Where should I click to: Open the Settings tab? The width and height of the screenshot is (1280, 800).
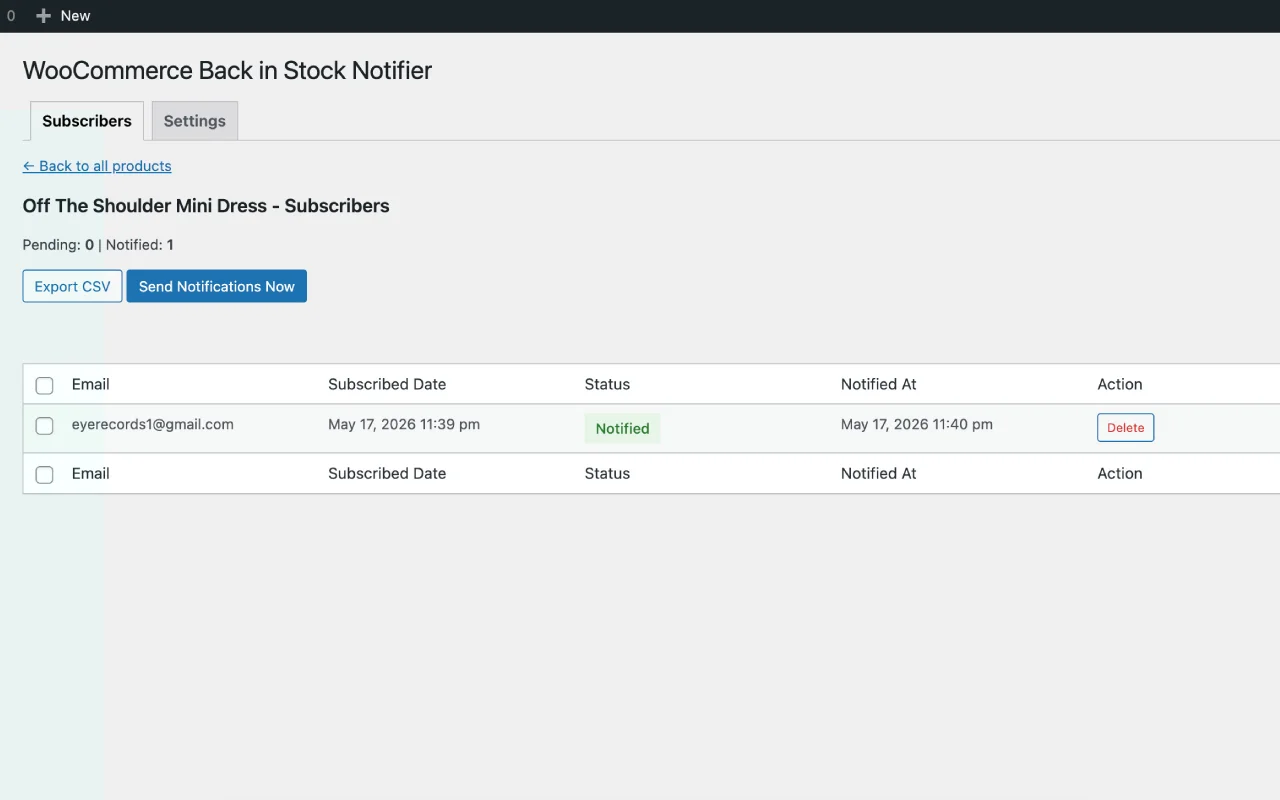(x=195, y=121)
